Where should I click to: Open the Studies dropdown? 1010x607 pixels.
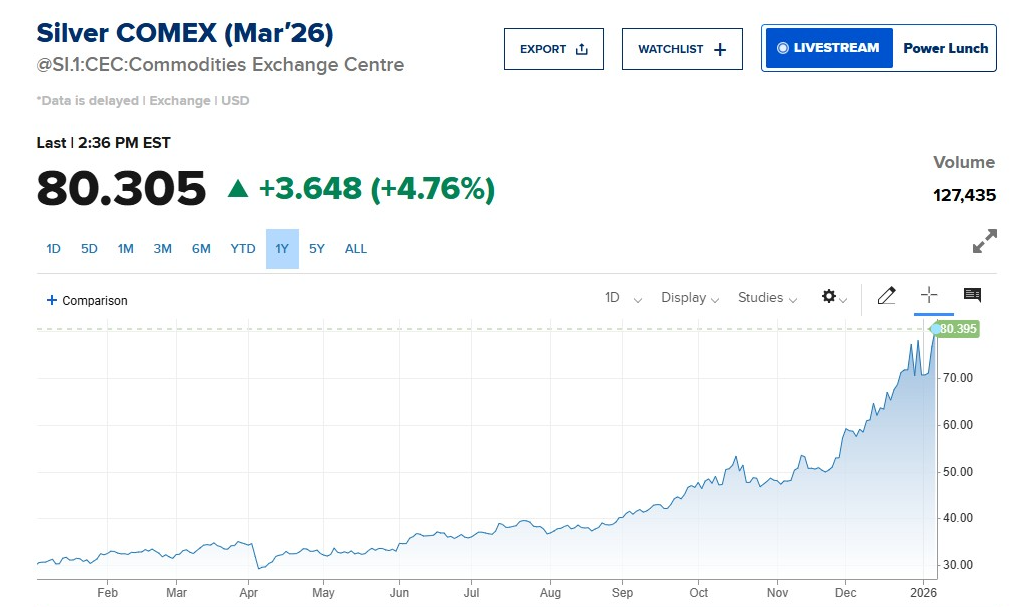pyautogui.click(x=767, y=298)
